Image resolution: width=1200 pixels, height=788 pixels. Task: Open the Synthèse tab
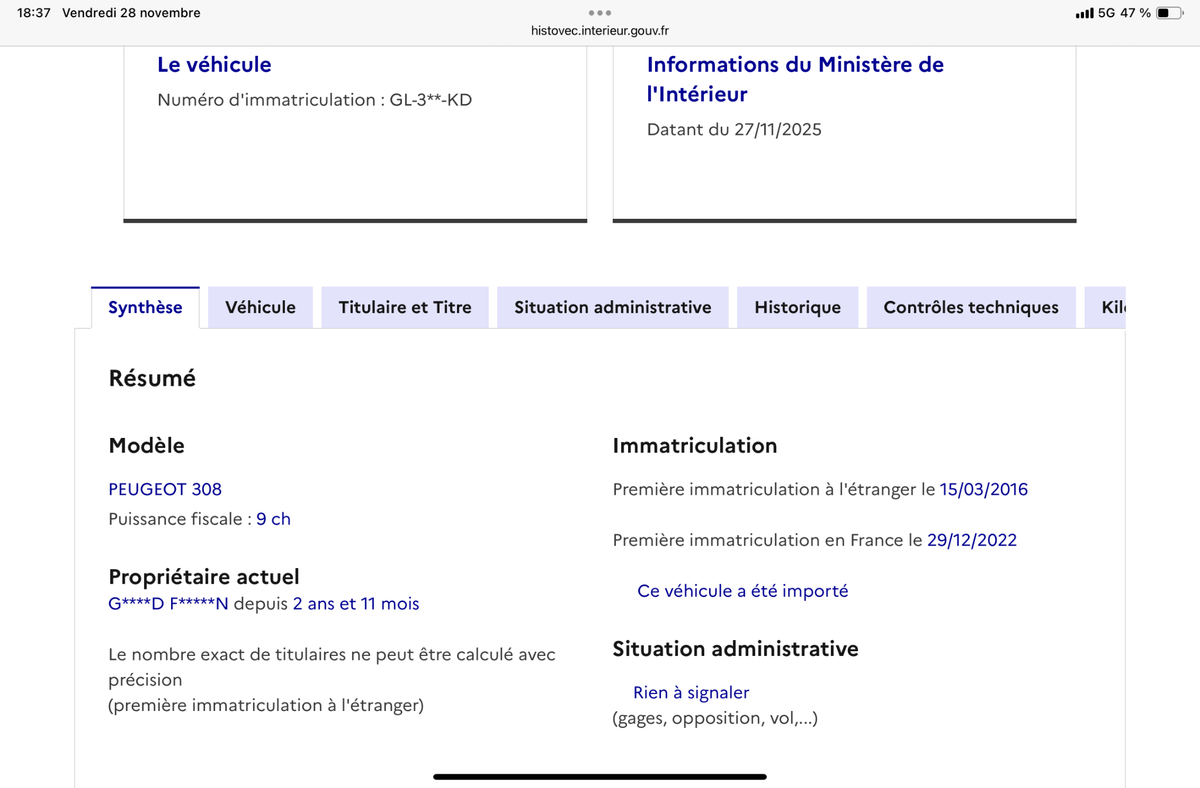(145, 307)
